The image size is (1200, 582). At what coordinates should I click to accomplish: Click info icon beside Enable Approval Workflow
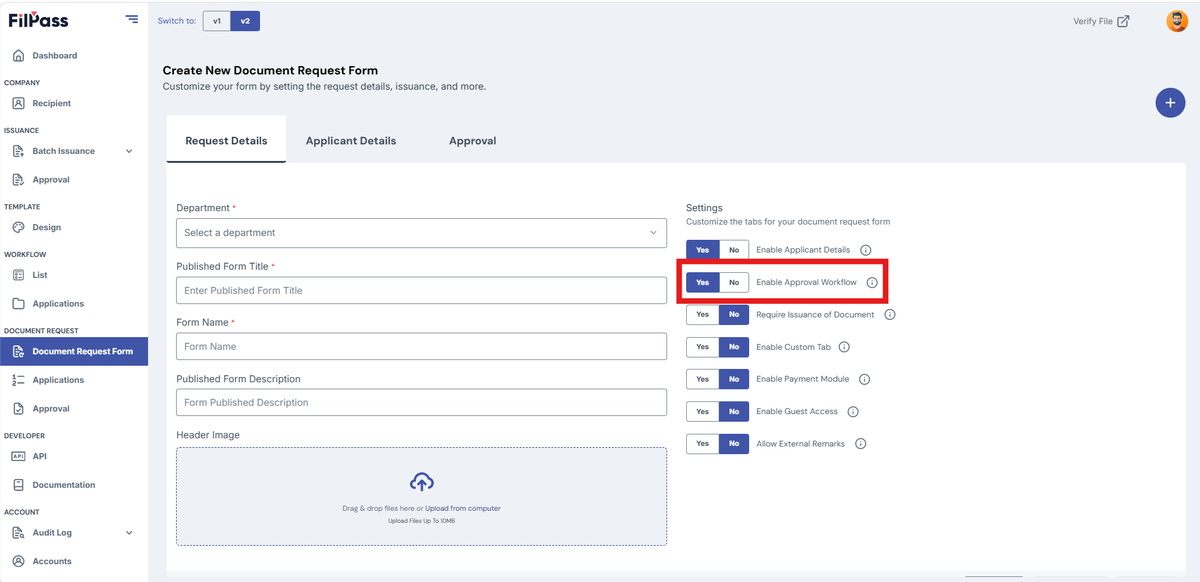[872, 283]
